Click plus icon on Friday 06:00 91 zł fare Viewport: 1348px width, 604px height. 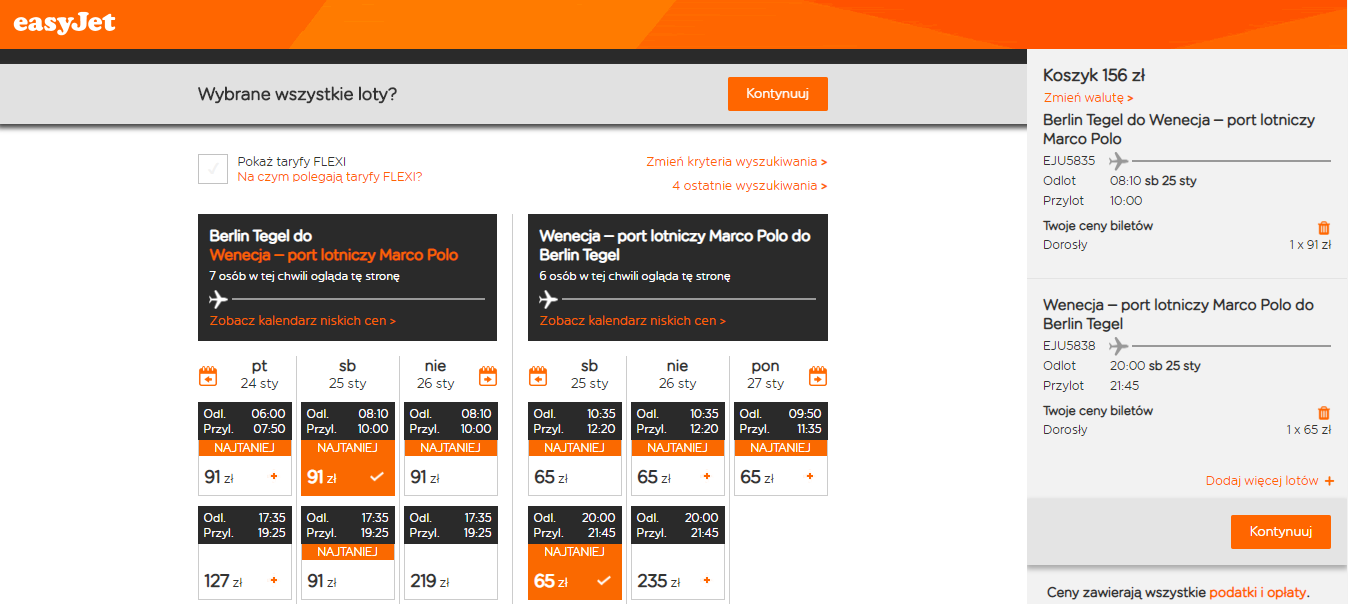tap(274, 477)
